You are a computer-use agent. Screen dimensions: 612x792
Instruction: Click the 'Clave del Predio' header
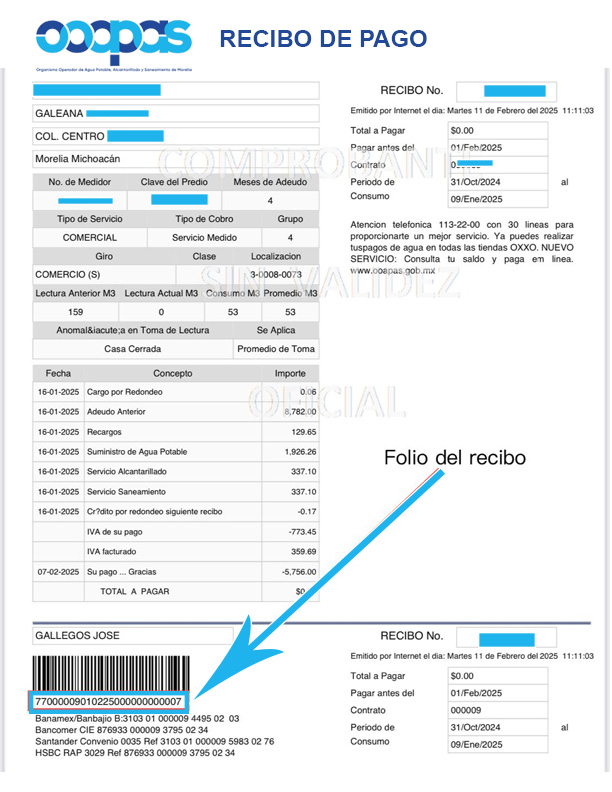174,182
